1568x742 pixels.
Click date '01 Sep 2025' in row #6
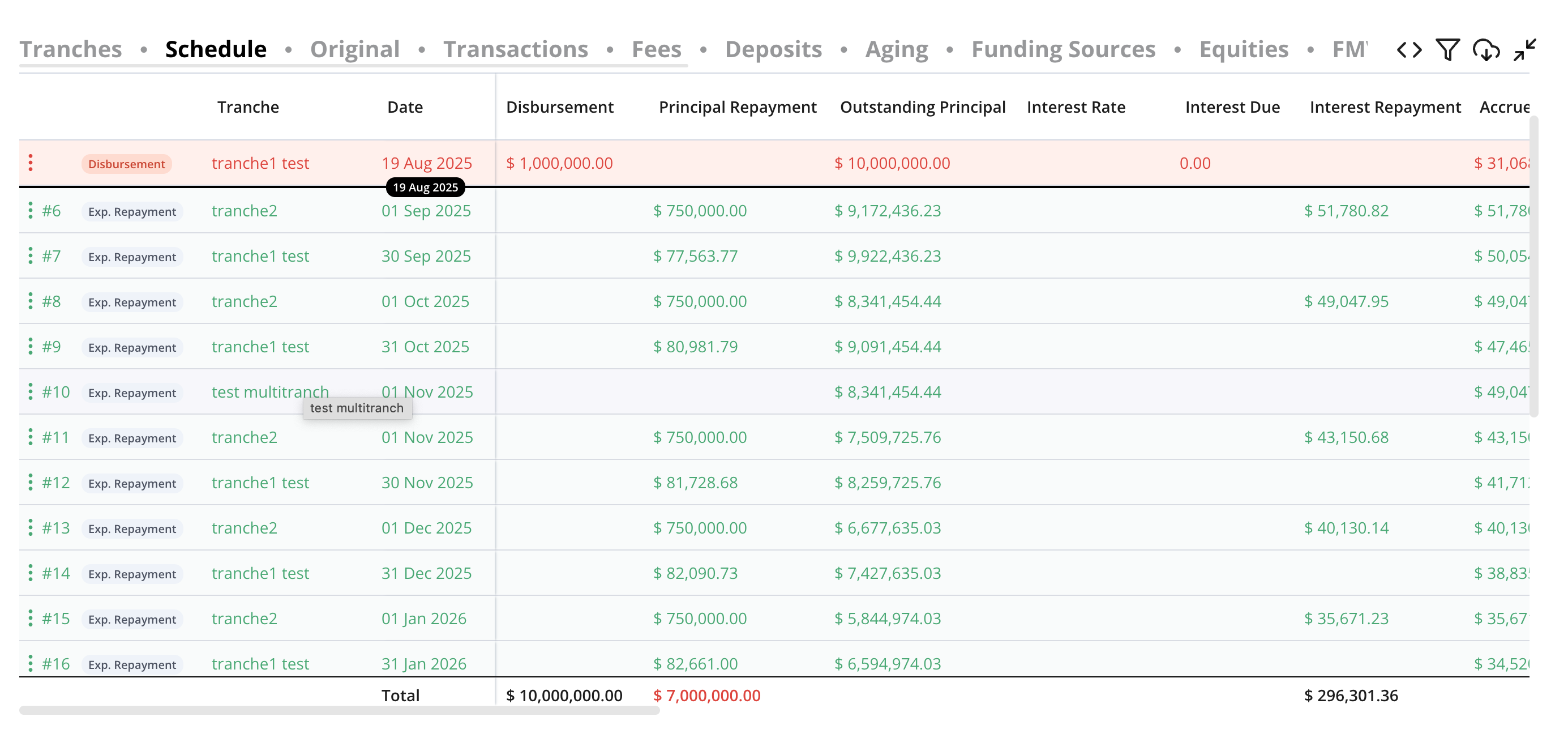[426, 211]
